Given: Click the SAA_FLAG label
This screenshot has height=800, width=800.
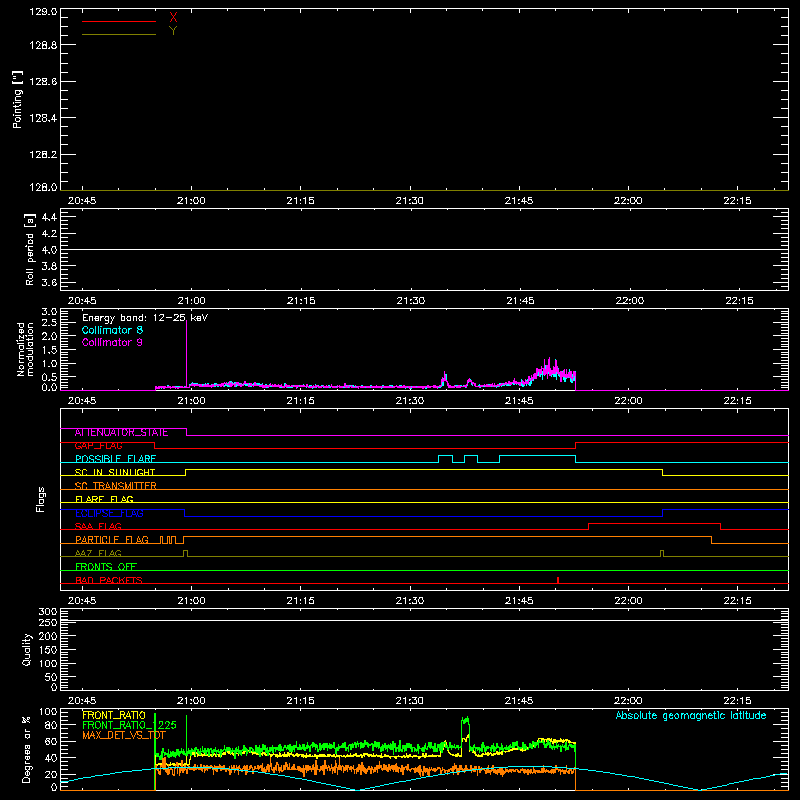Looking at the screenshot, I should pos(98,527).
